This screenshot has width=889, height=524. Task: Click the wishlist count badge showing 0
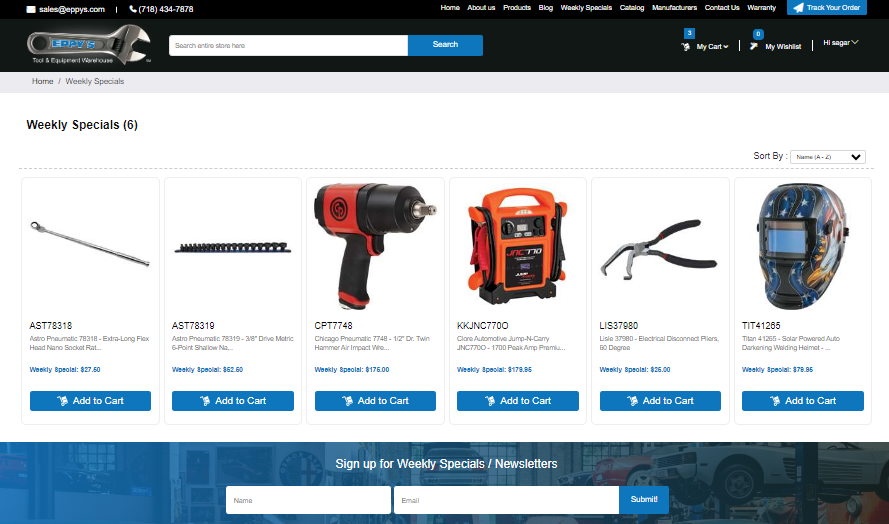coord(758,34)
